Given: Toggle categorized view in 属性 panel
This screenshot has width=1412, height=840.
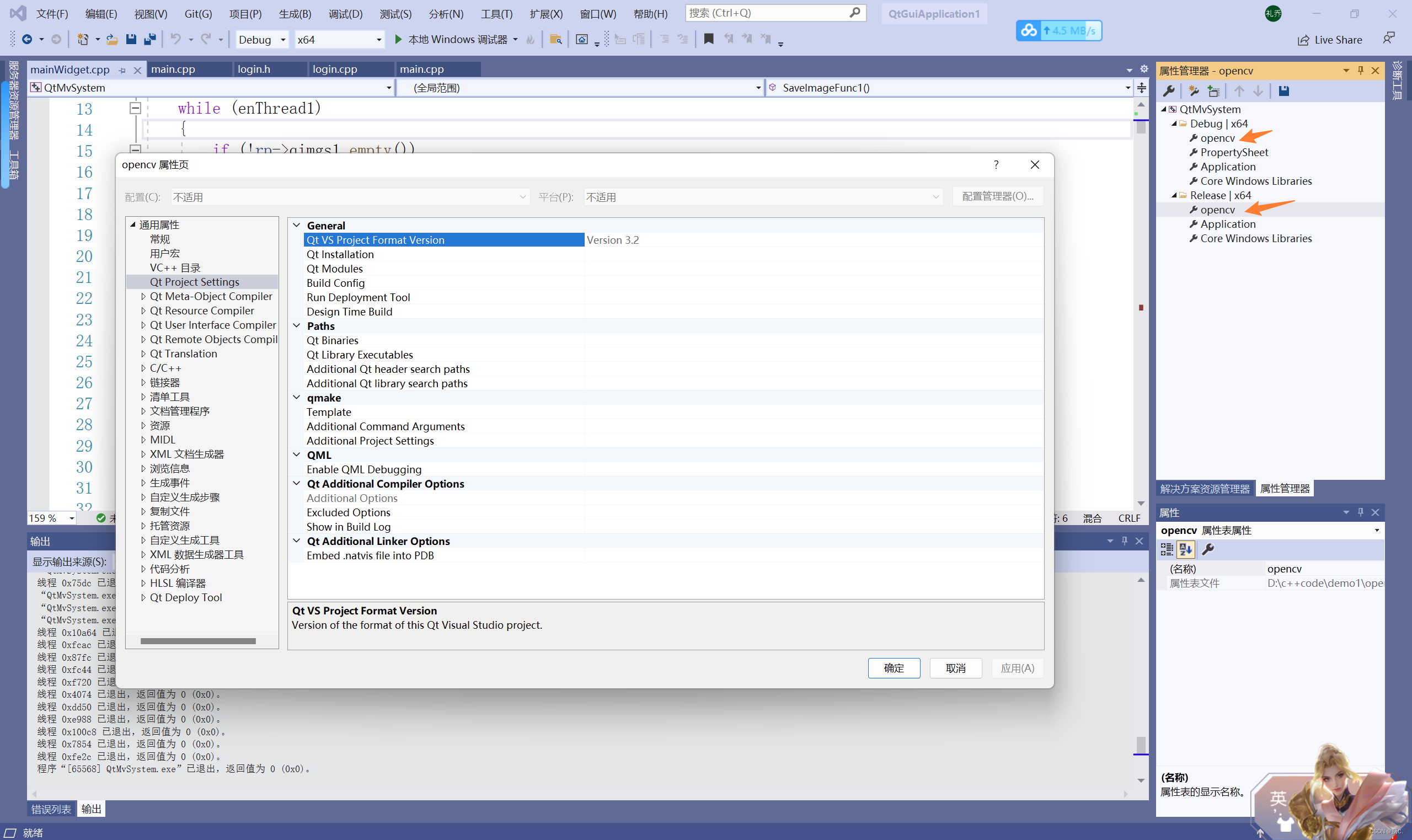Looking at the screenshot, I should point(1167,549).
